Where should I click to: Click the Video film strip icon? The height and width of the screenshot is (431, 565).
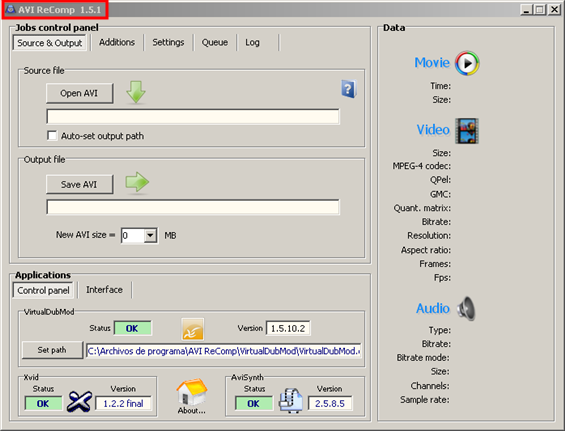(467, 131)
